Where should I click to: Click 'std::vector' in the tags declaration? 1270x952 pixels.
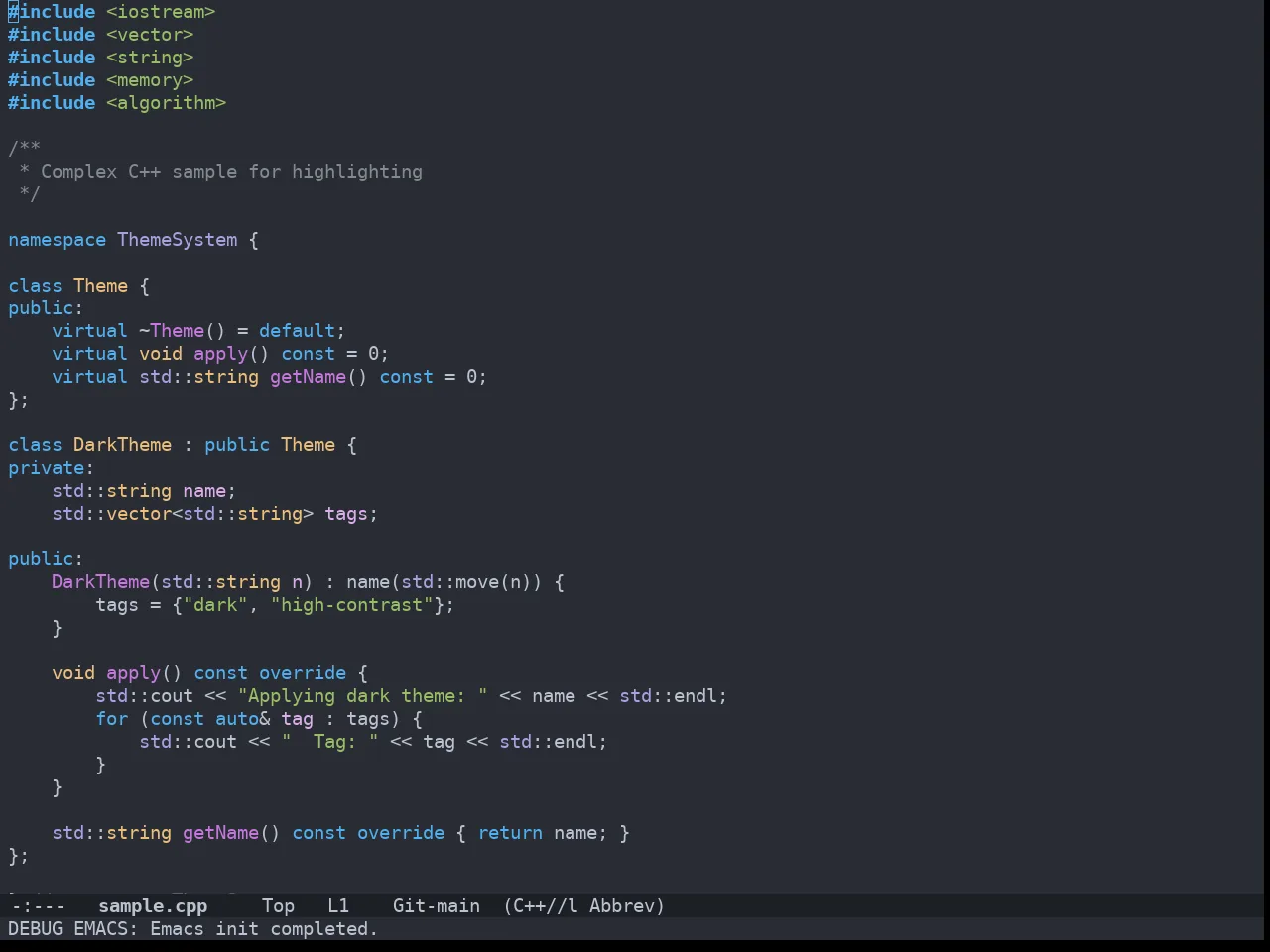tap(111, 514)
